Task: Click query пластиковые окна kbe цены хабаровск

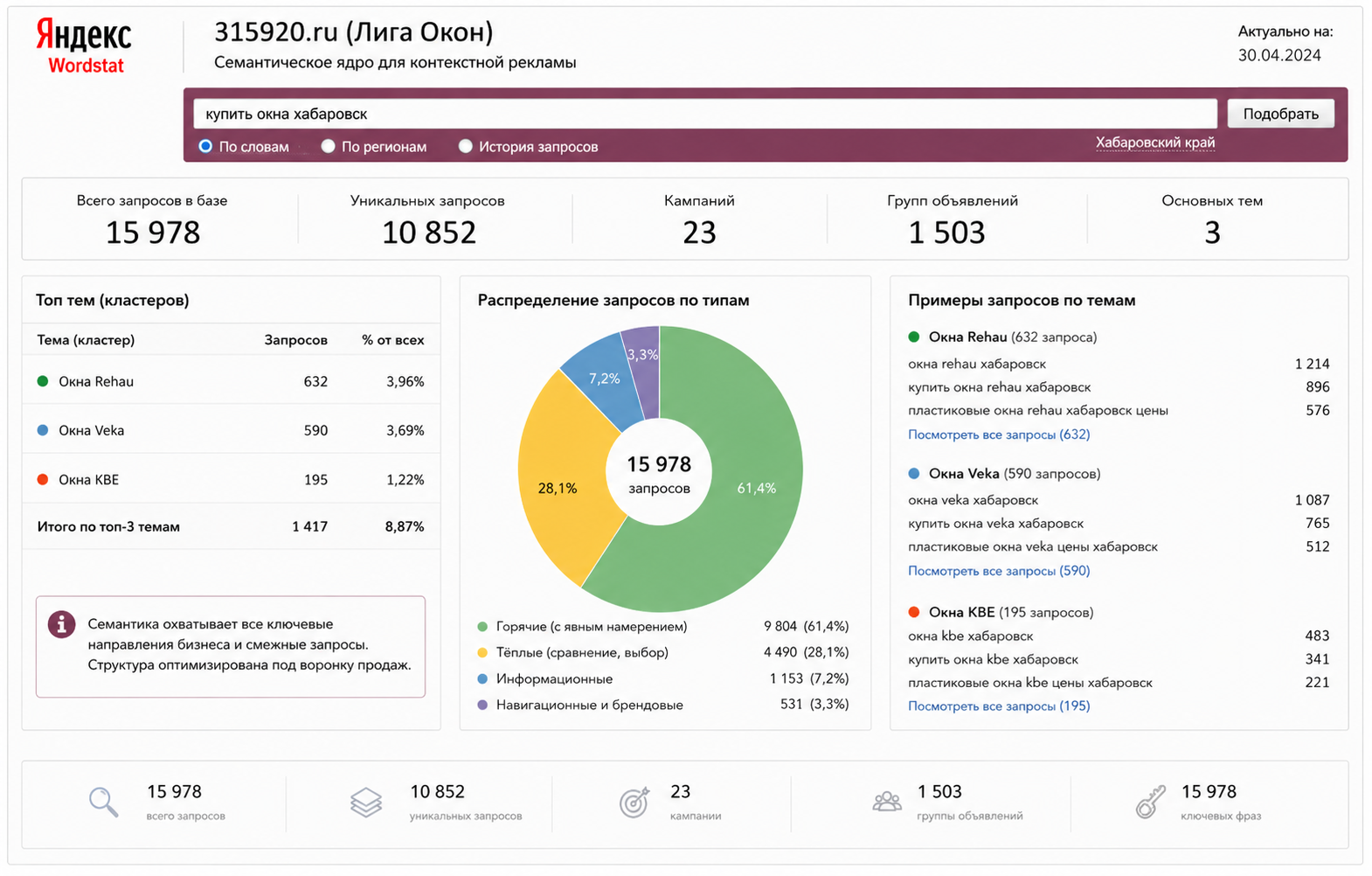Action: [x=1030, y=683]
